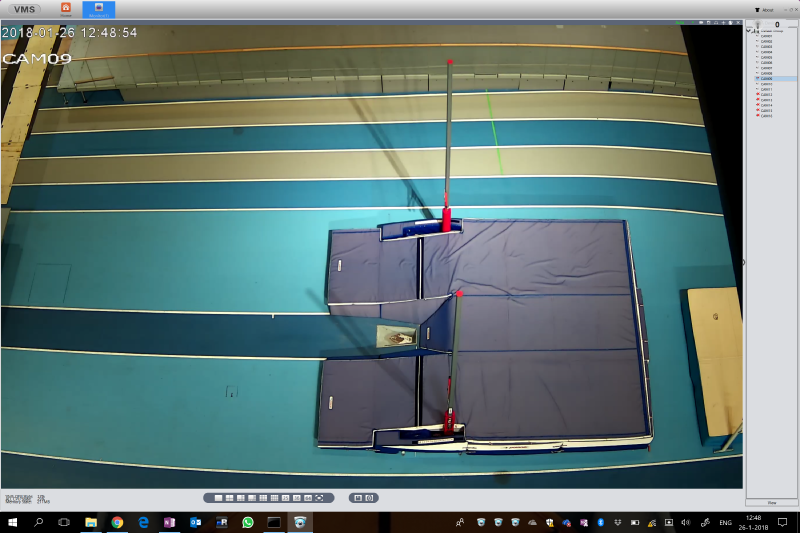Open the About menu

point(764,9)
